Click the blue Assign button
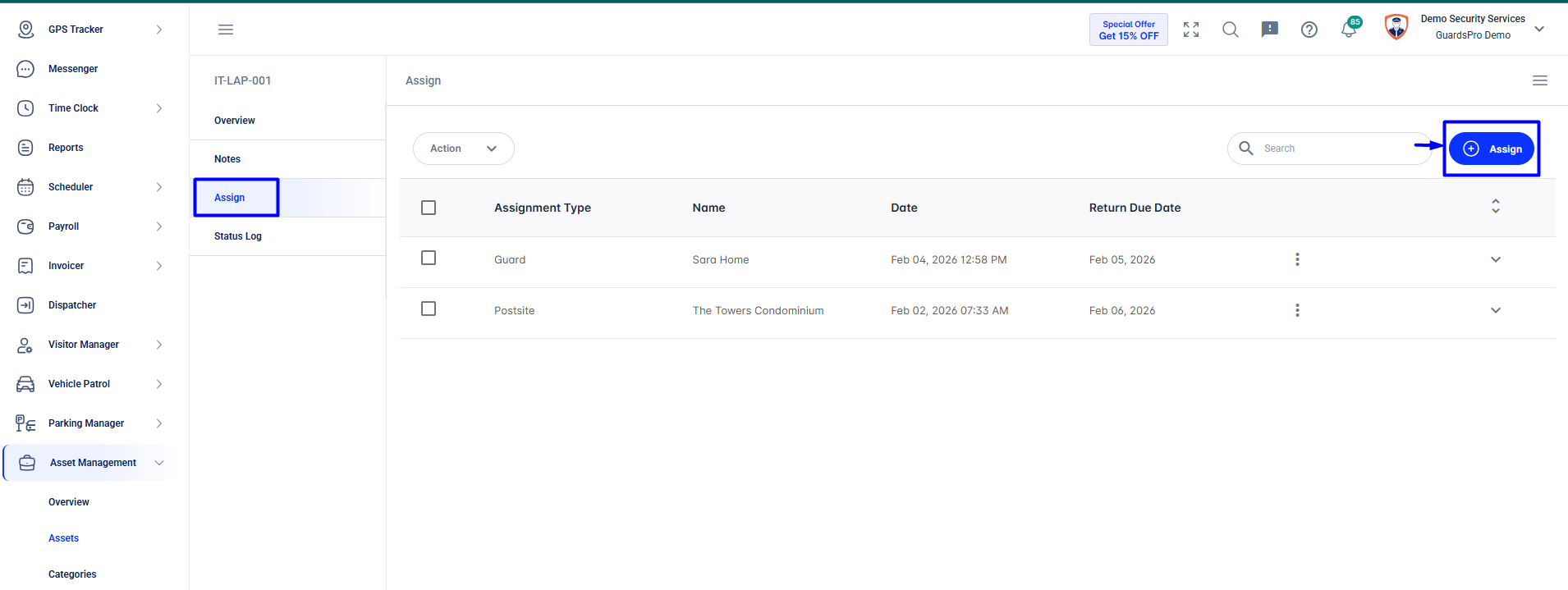Image resolution: width=1568 pixels, height=590 pixels. [x=1492, y=149]
